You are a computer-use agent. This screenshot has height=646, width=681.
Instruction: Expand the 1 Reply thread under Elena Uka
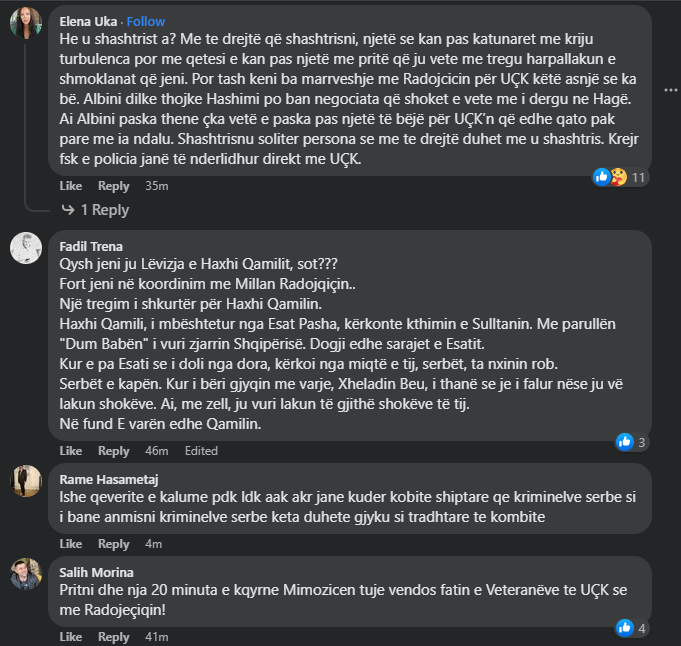tap(105, 210)
